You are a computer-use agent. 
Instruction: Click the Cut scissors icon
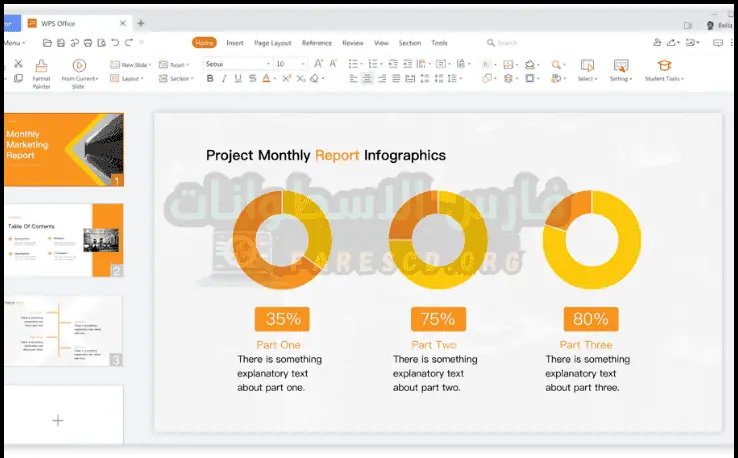17,64
